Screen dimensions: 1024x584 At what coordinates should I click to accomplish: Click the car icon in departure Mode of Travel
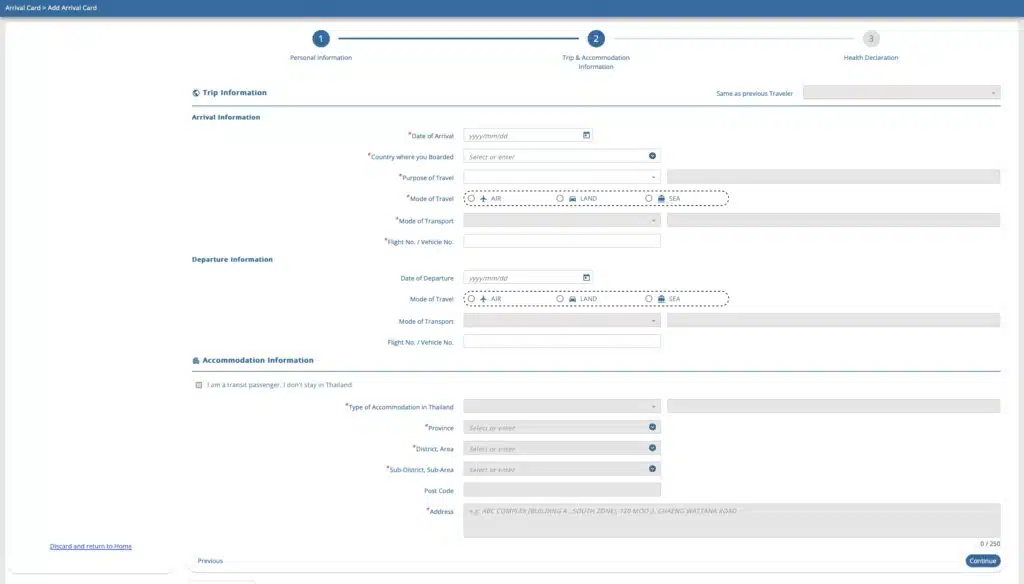click(x=572, y=299)
